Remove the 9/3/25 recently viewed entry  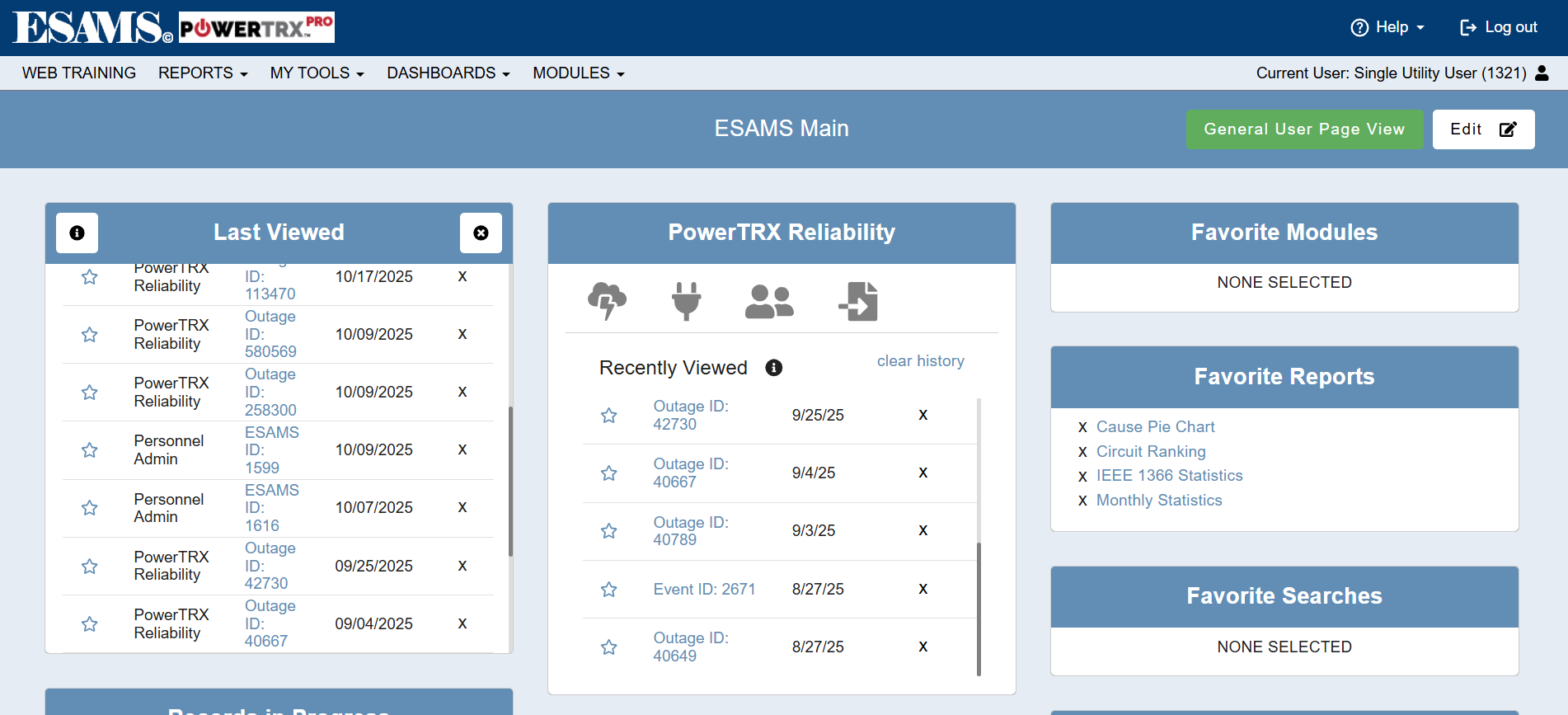coord(923,530)
